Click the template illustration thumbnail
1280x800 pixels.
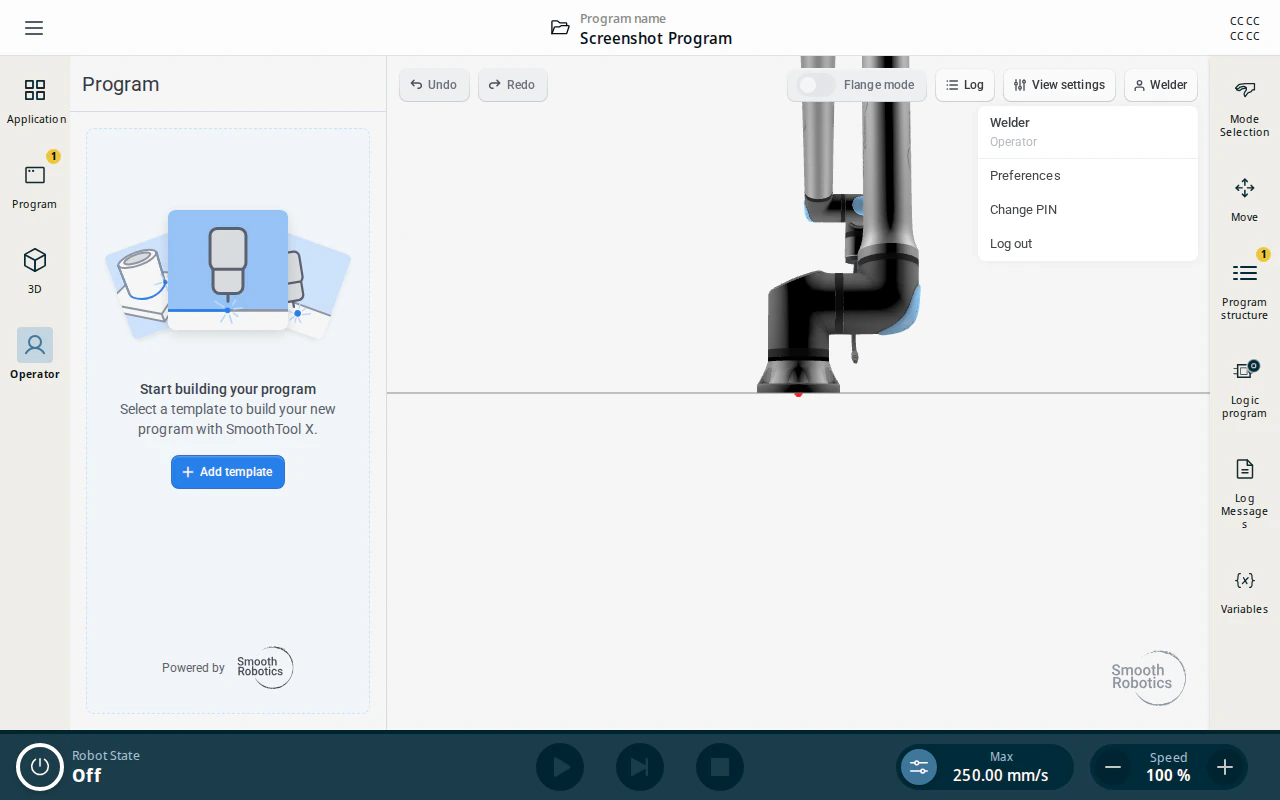click(x=228, y=272)
